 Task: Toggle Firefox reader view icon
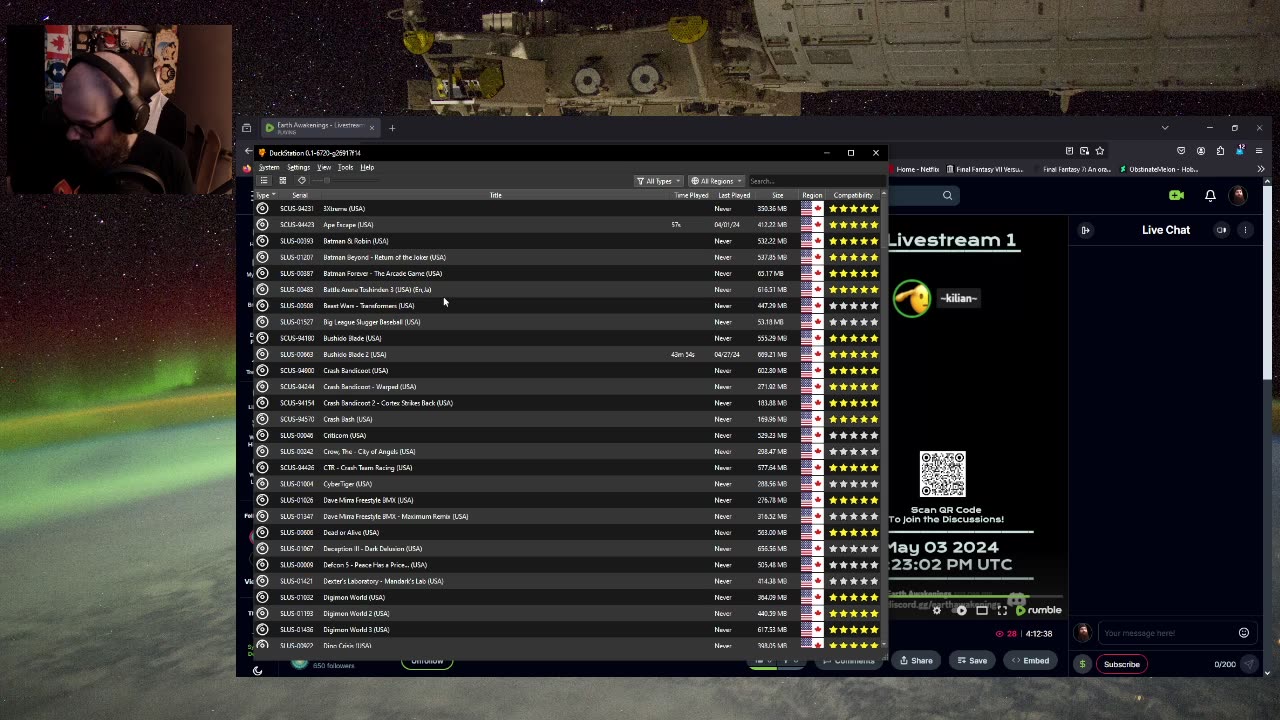pyautogui.click(x=1069, y=151)
